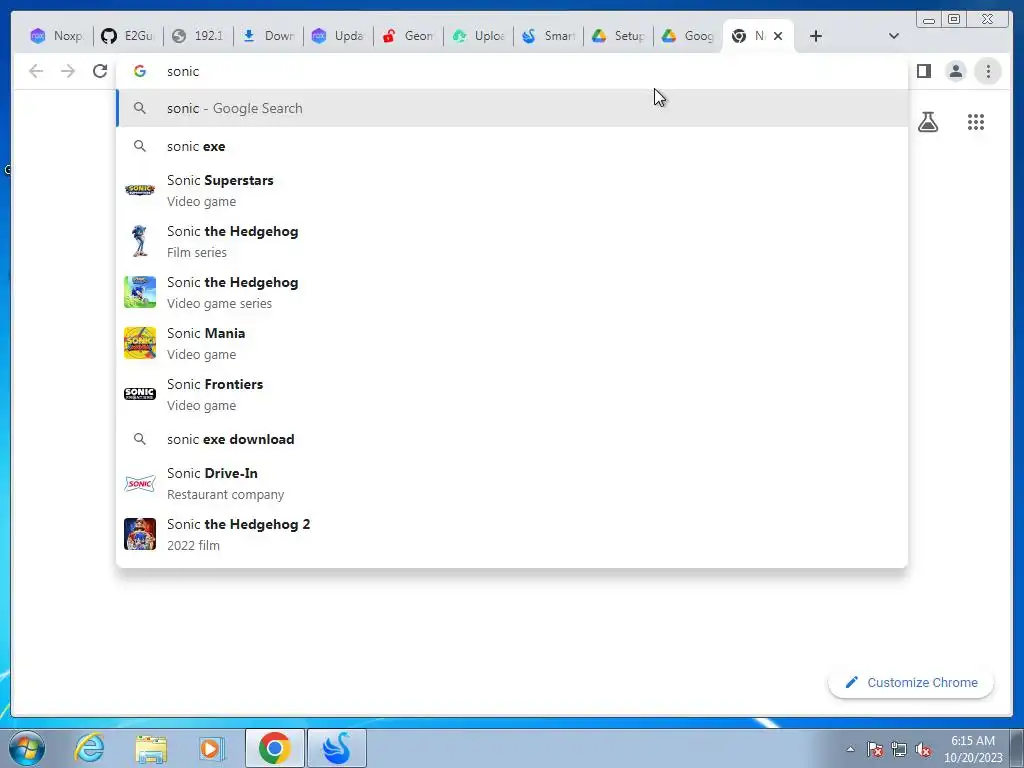
Task: Select 'sonic - Google Search' suggestion
Action: (512, 108)
